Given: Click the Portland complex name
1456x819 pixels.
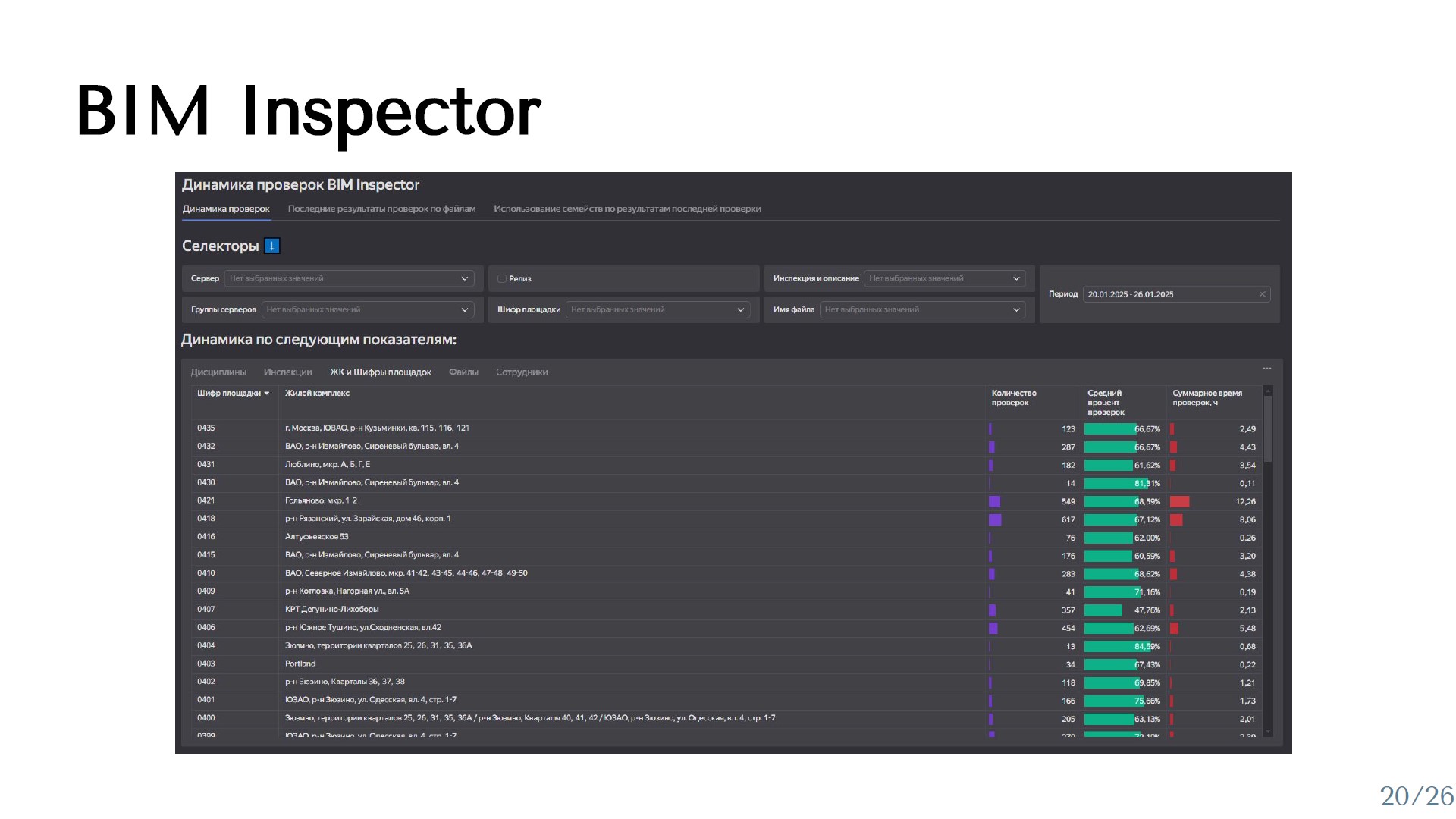Looking at the screenshot, I should (300, 664).
